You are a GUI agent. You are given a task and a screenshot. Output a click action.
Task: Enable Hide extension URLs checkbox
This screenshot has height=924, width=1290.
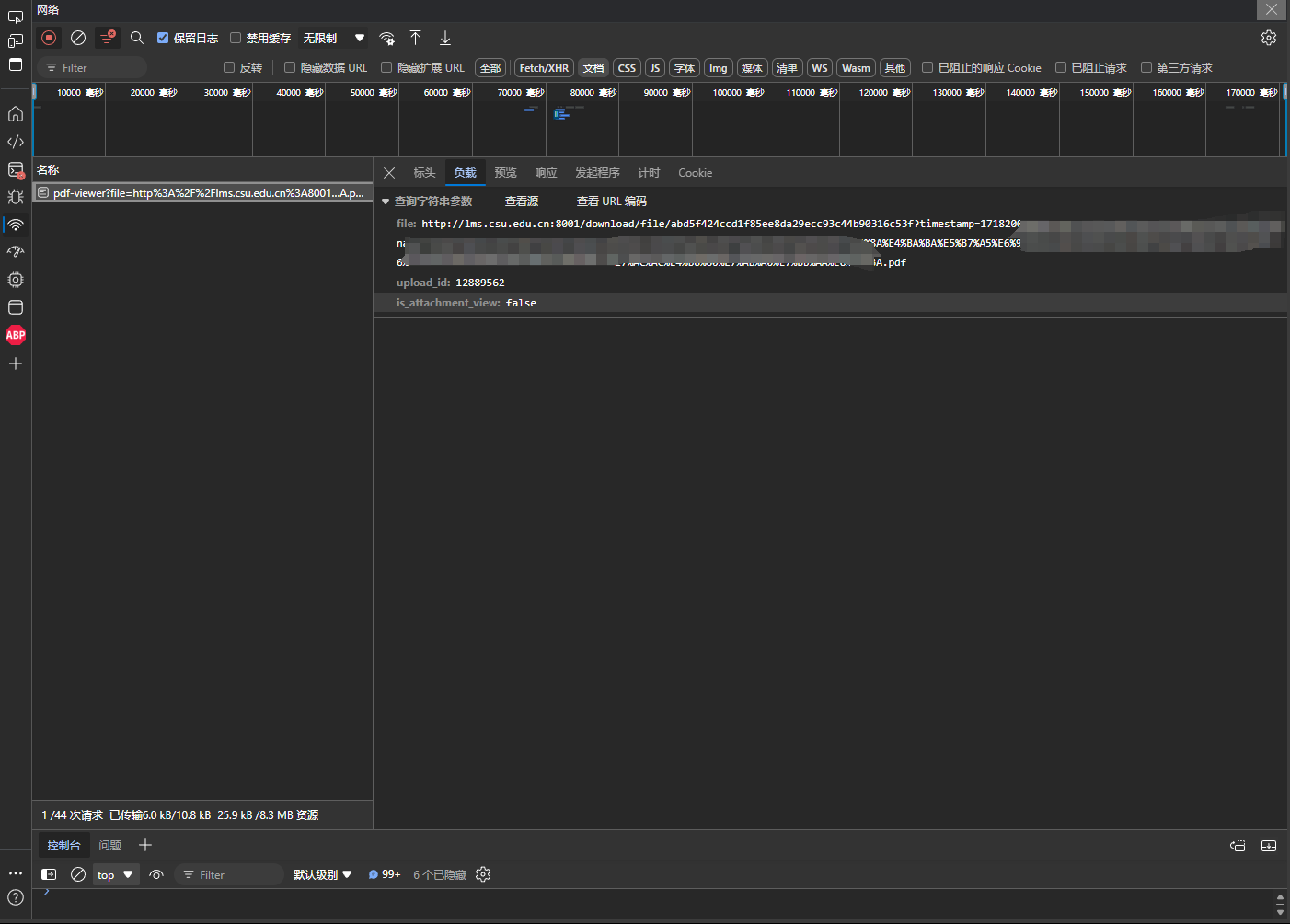(x=386, y=67)
